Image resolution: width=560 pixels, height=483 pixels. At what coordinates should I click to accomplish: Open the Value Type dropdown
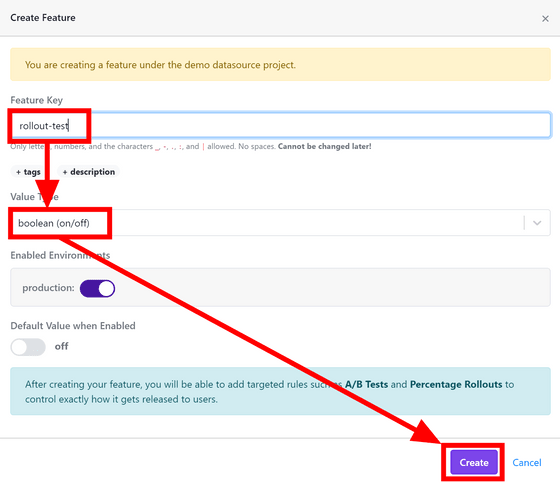pyautogui.click(x=280, y=223)
